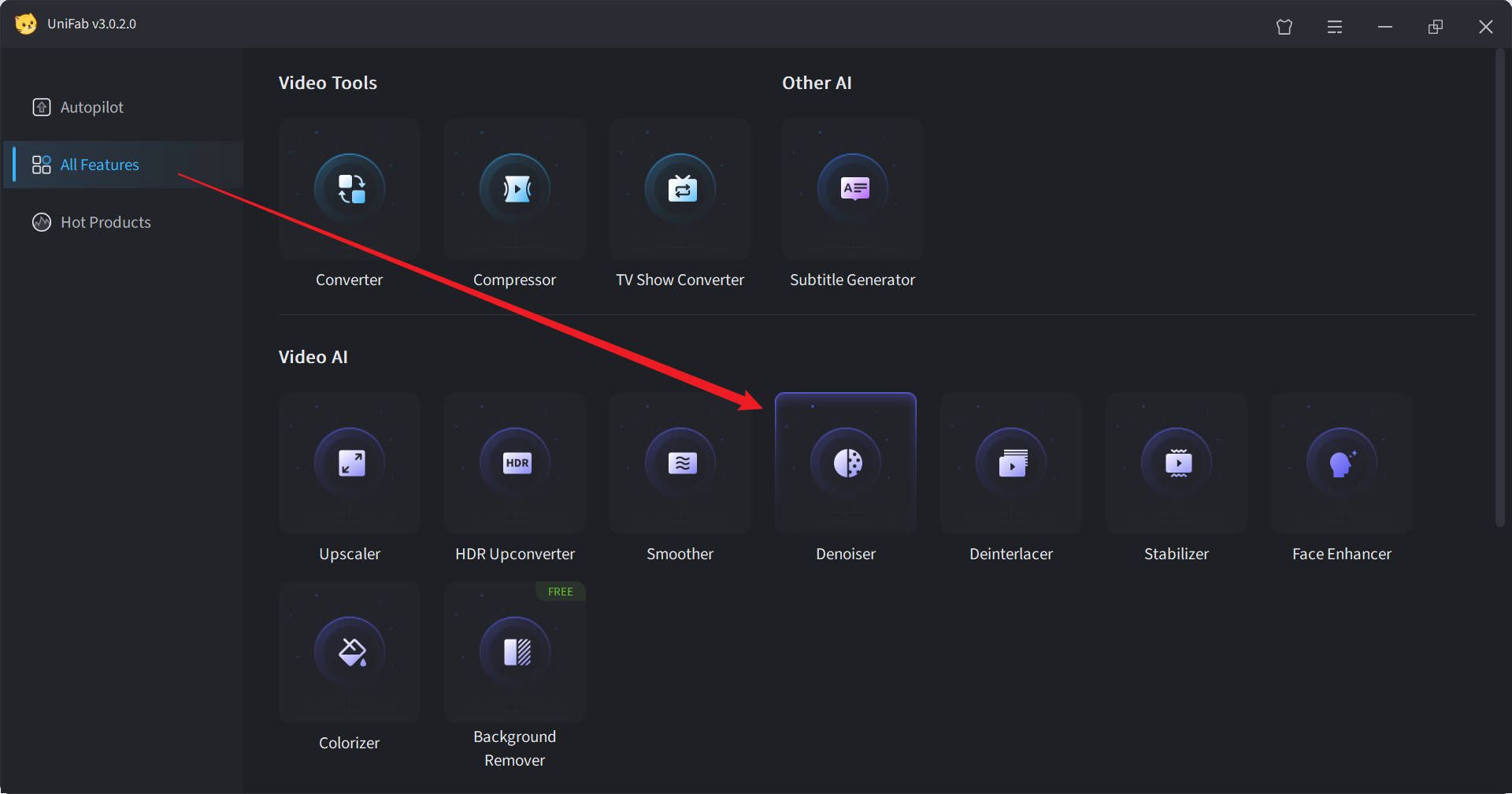Click the Face Enhancer label
This screenshot has width=1512, height=794.
[1342, 554]
